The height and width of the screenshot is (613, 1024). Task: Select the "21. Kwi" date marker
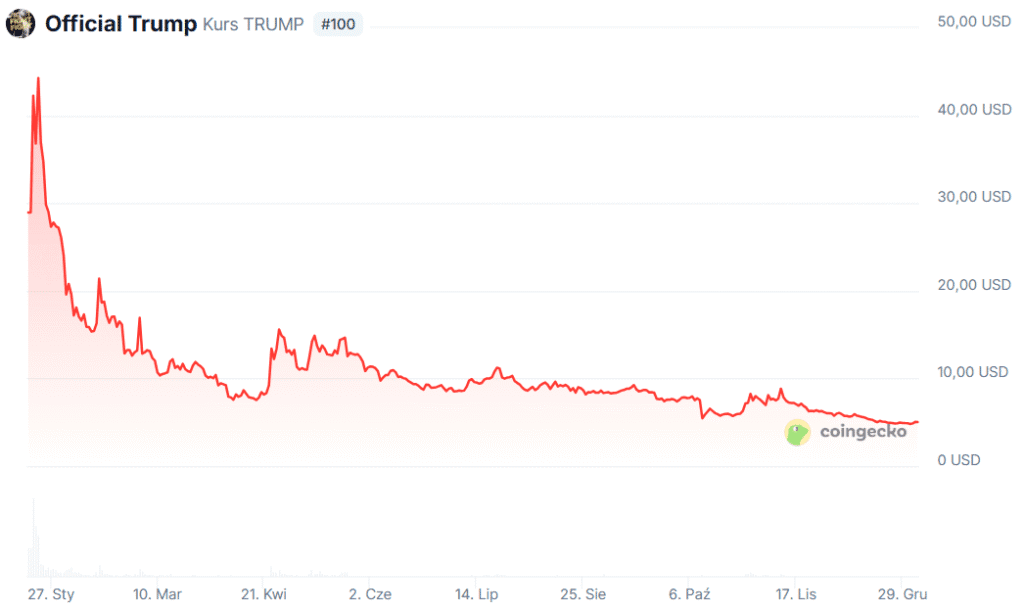[x=262, y=594]
